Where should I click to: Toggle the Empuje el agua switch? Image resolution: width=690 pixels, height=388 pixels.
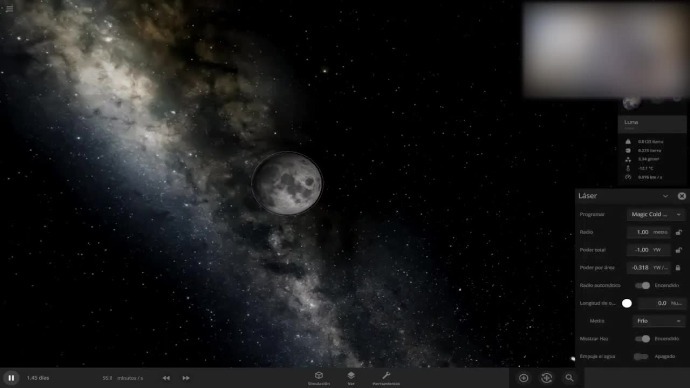tap(641, 356)
